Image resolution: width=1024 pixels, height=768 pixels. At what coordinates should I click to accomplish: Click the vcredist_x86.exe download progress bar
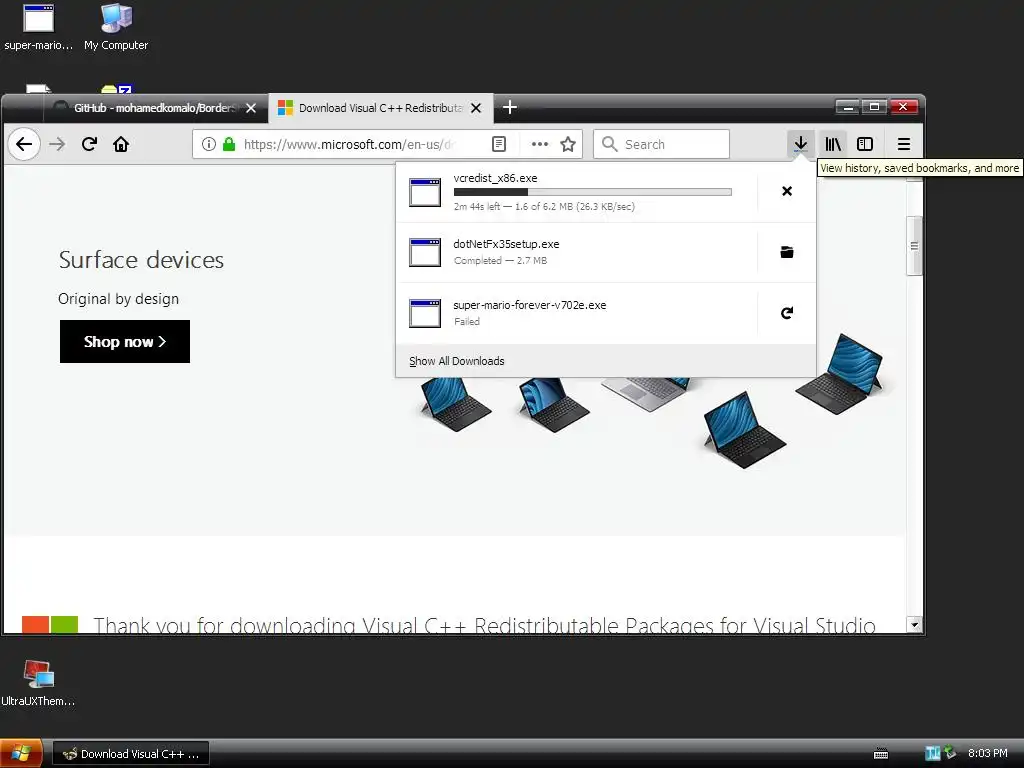coord(592,192)
